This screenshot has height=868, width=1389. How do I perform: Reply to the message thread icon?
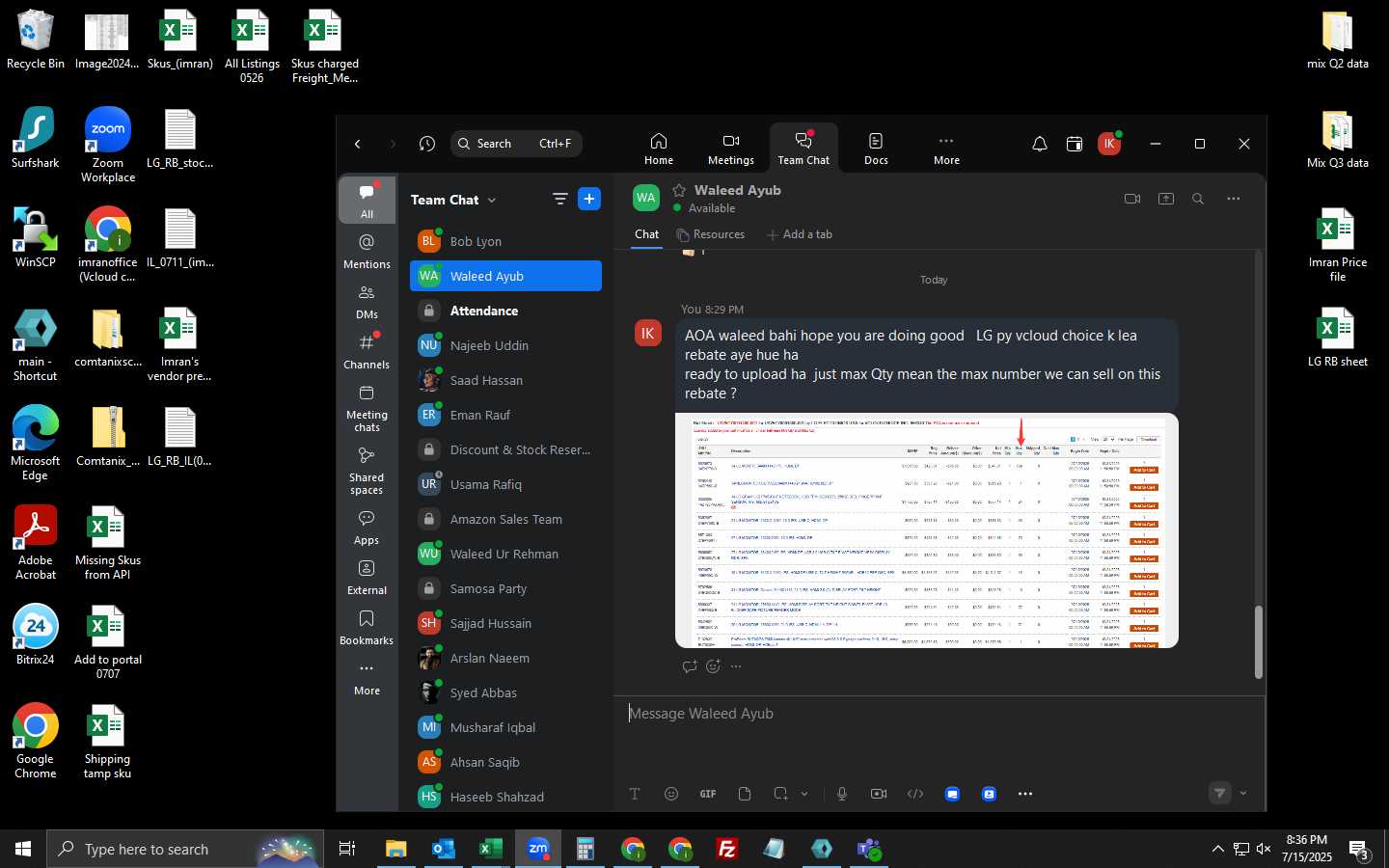pos(690,666)
